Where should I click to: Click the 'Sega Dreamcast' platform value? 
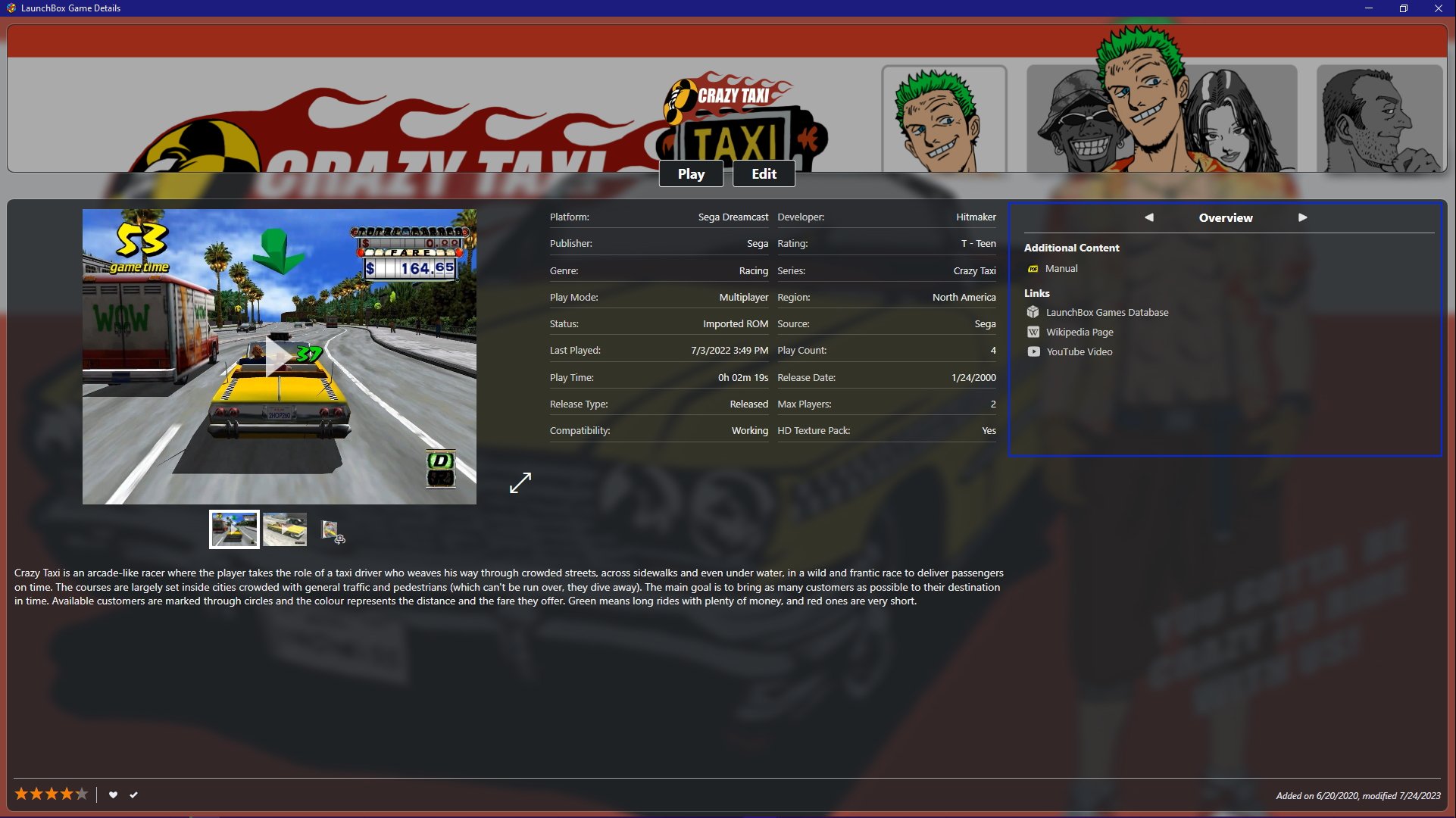point(733,217)
